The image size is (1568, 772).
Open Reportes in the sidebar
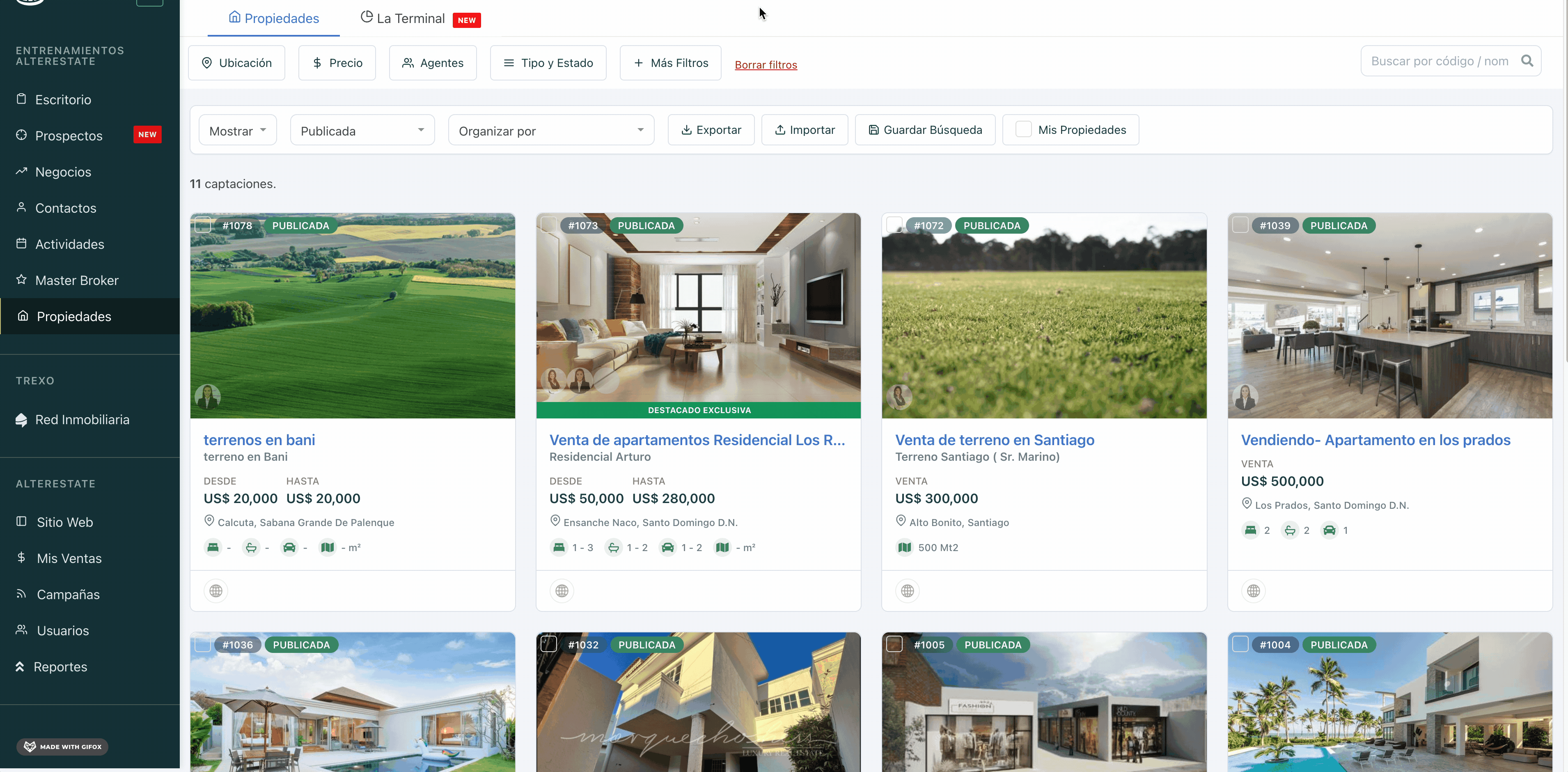click(x=60, y=667)
